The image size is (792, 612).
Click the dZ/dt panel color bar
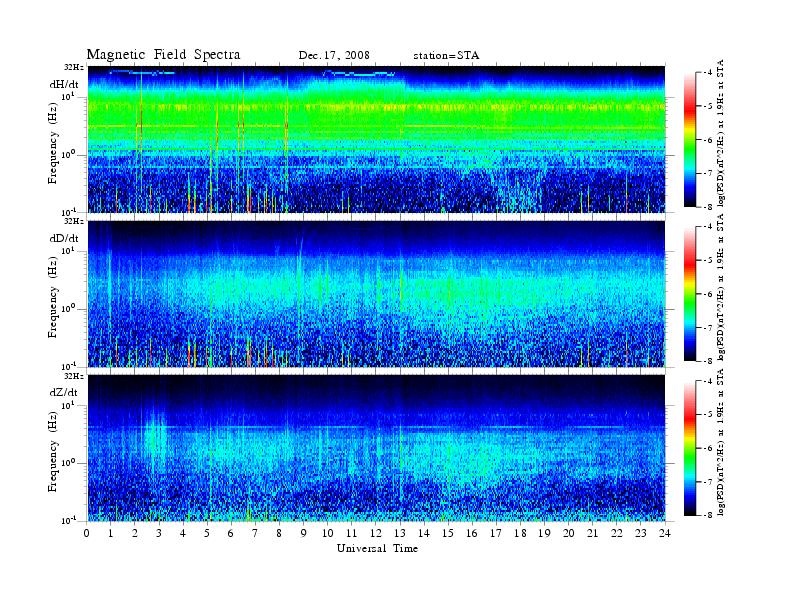coord(689,448)
